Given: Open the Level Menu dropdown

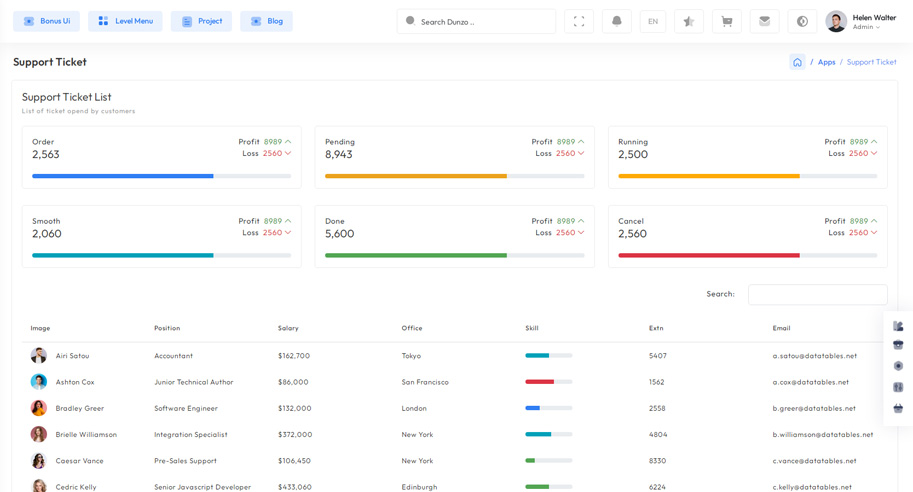Looking at the screenshot, I should (x=125, y=21).
